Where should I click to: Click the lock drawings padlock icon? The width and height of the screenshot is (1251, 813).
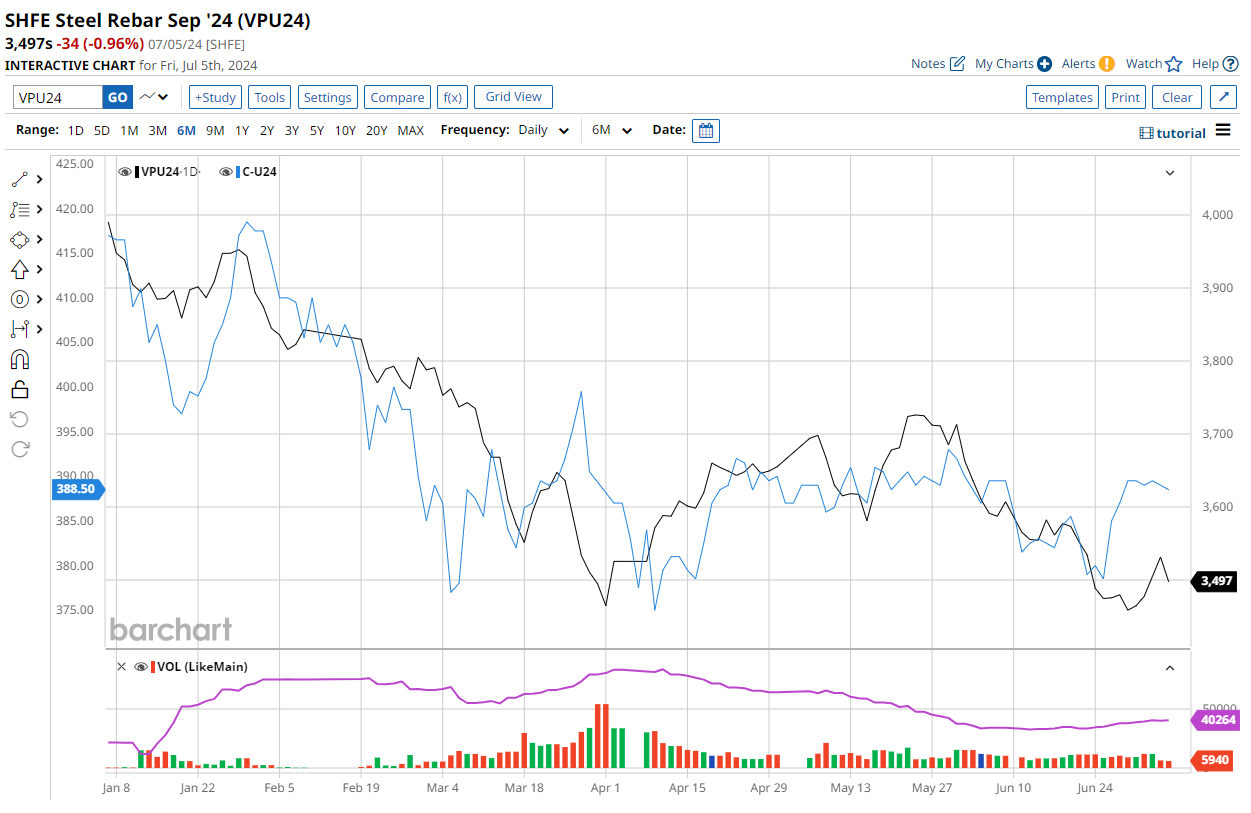point(20,389)
